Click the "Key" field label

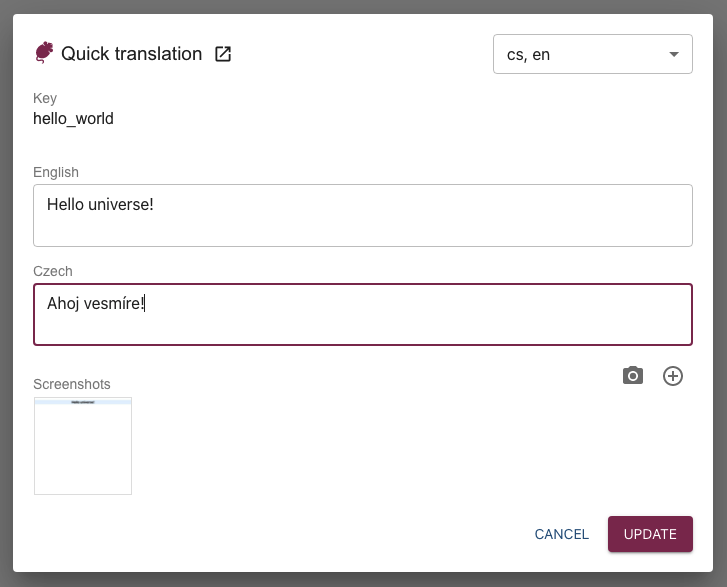[45, 99]
